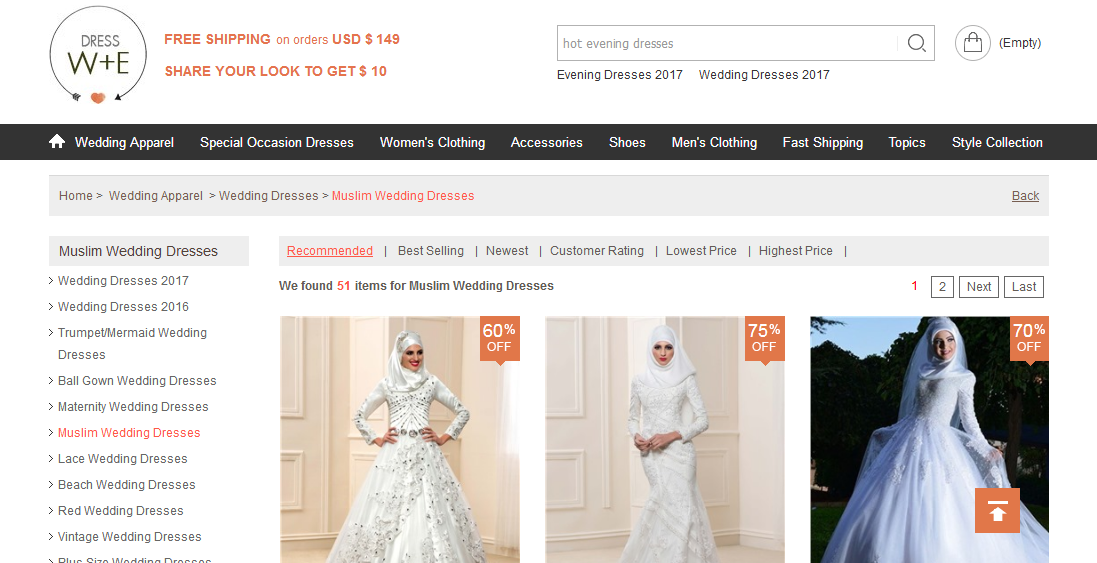Open Accessories menu

[546, 142]
